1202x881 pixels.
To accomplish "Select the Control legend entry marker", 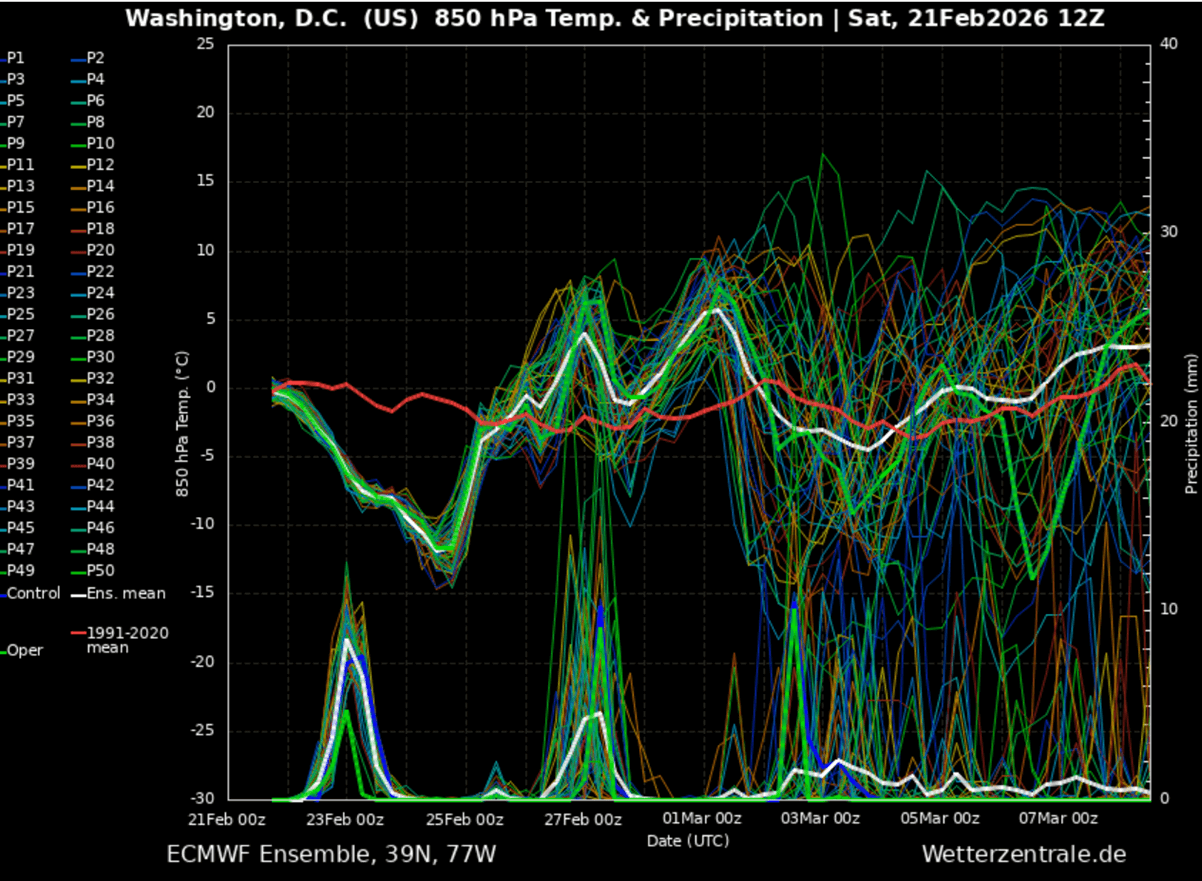I will pos(6,592).
